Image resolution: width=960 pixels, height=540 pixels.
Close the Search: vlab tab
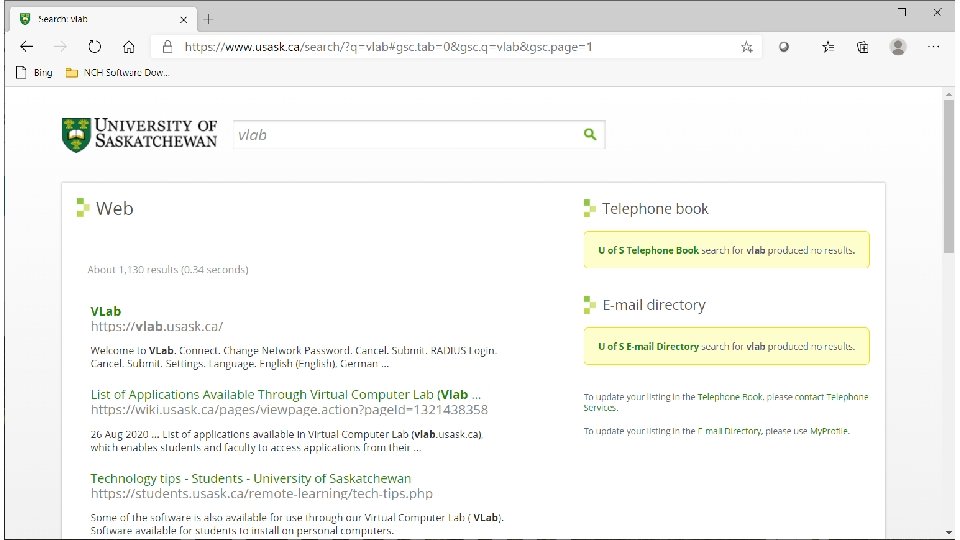tap(183, 20)
